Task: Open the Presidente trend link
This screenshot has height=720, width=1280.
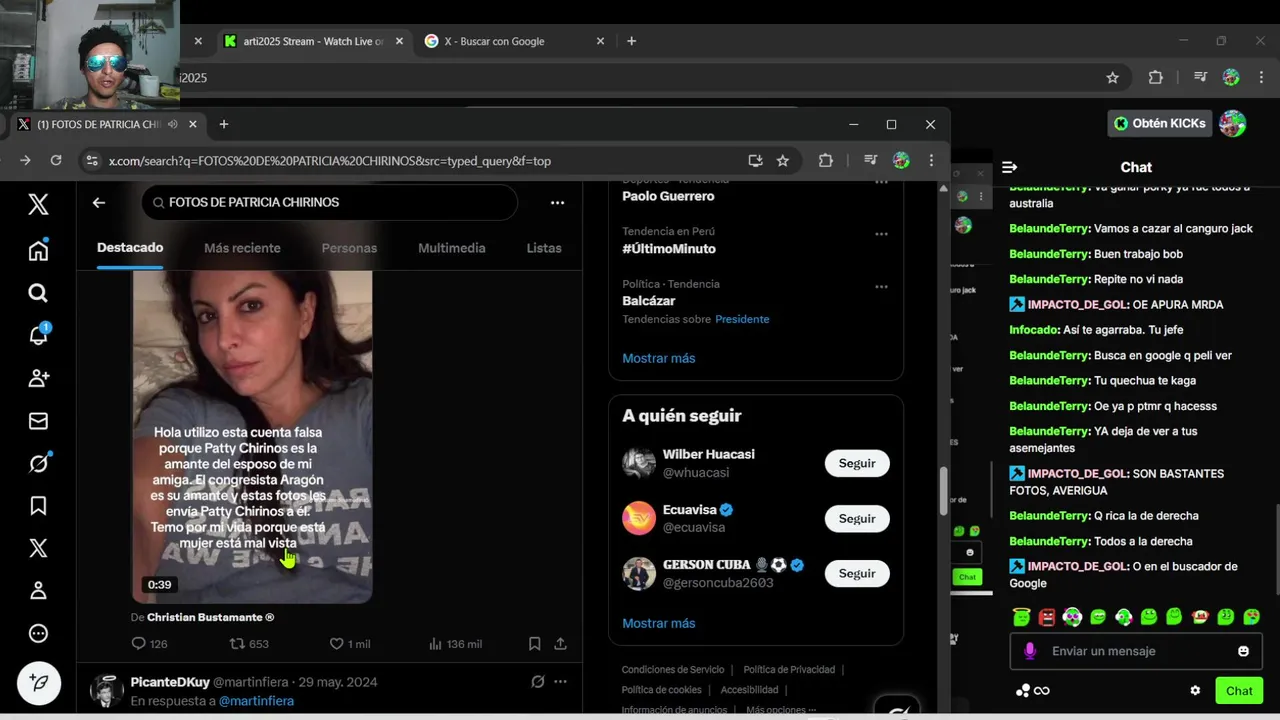Action: [742, 319]
